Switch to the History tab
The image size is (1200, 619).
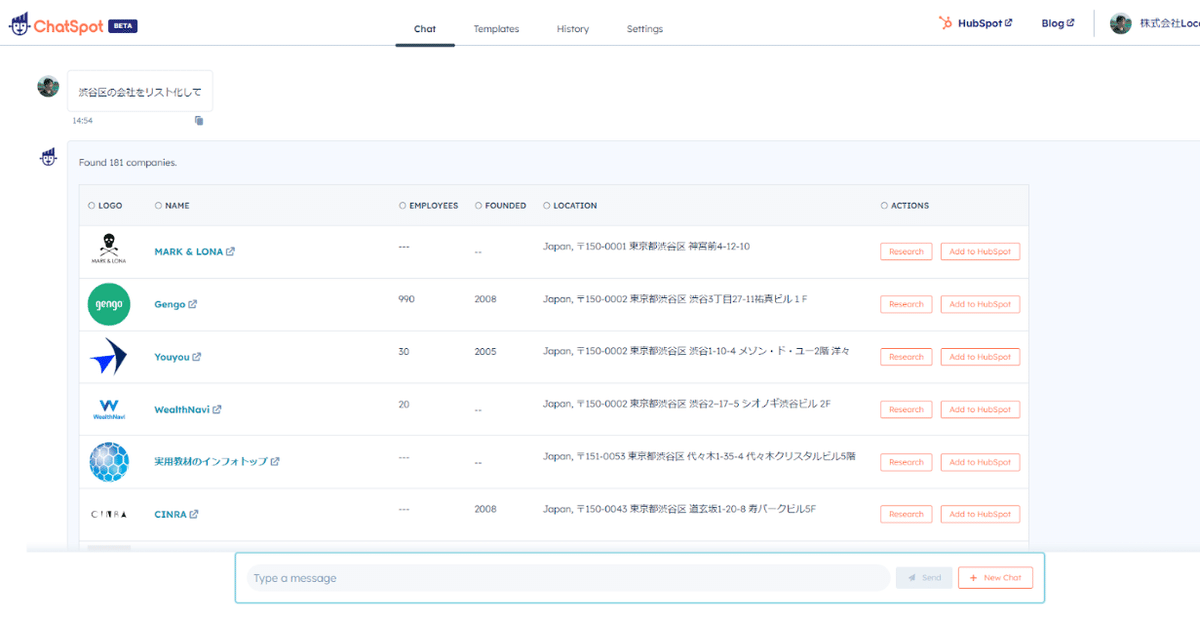pyautogui.click(x=573, y=29)
